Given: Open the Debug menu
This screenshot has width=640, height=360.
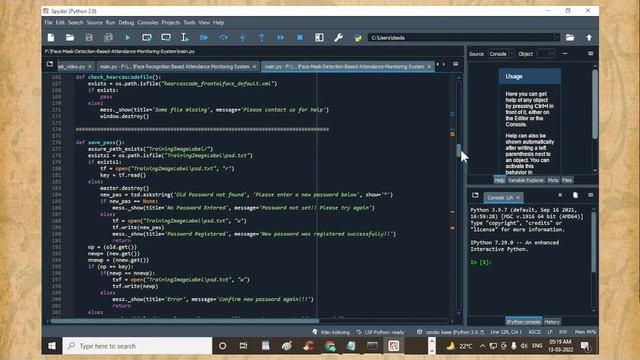Looking at the screenshot, I should [x=126, y=22].
